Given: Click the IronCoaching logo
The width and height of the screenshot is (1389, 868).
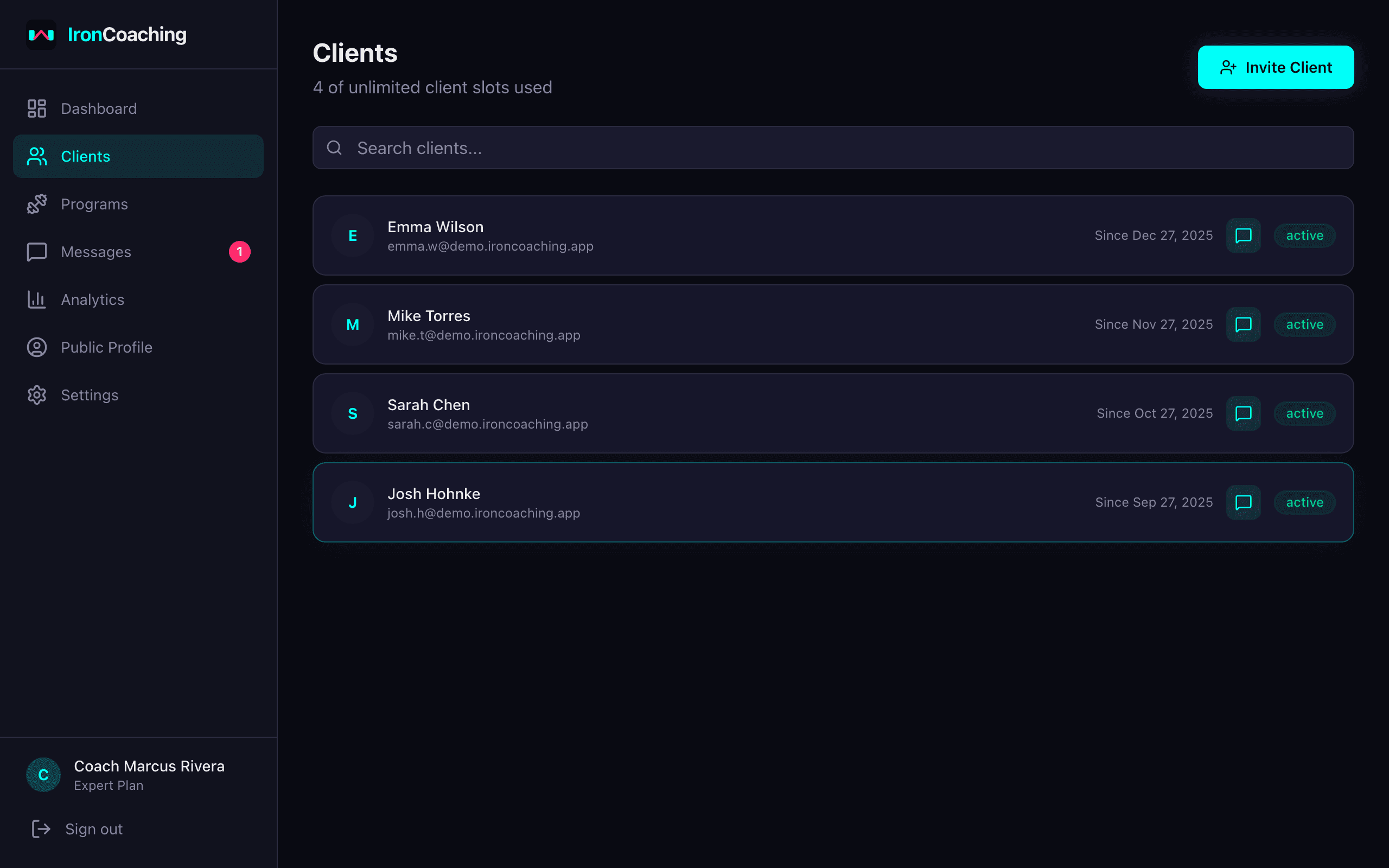Looking at the screenshot, I should [107, 34].
